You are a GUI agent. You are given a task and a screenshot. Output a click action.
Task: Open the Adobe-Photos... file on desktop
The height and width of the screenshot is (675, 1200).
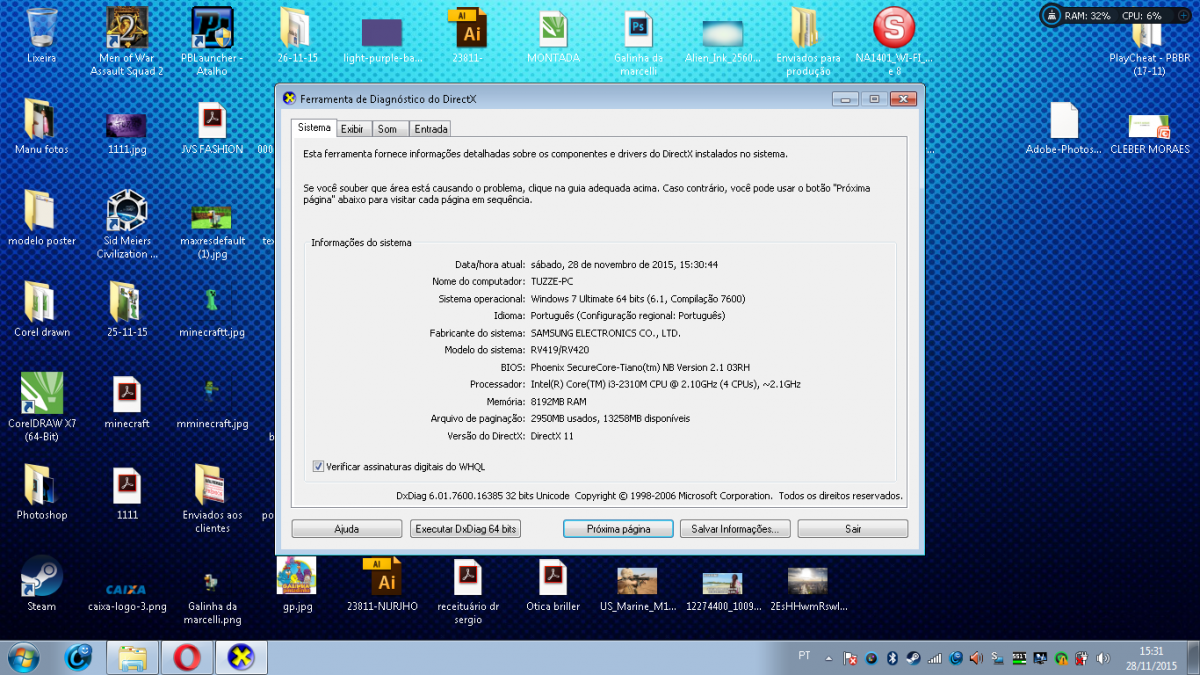(x=1064, y=128)
